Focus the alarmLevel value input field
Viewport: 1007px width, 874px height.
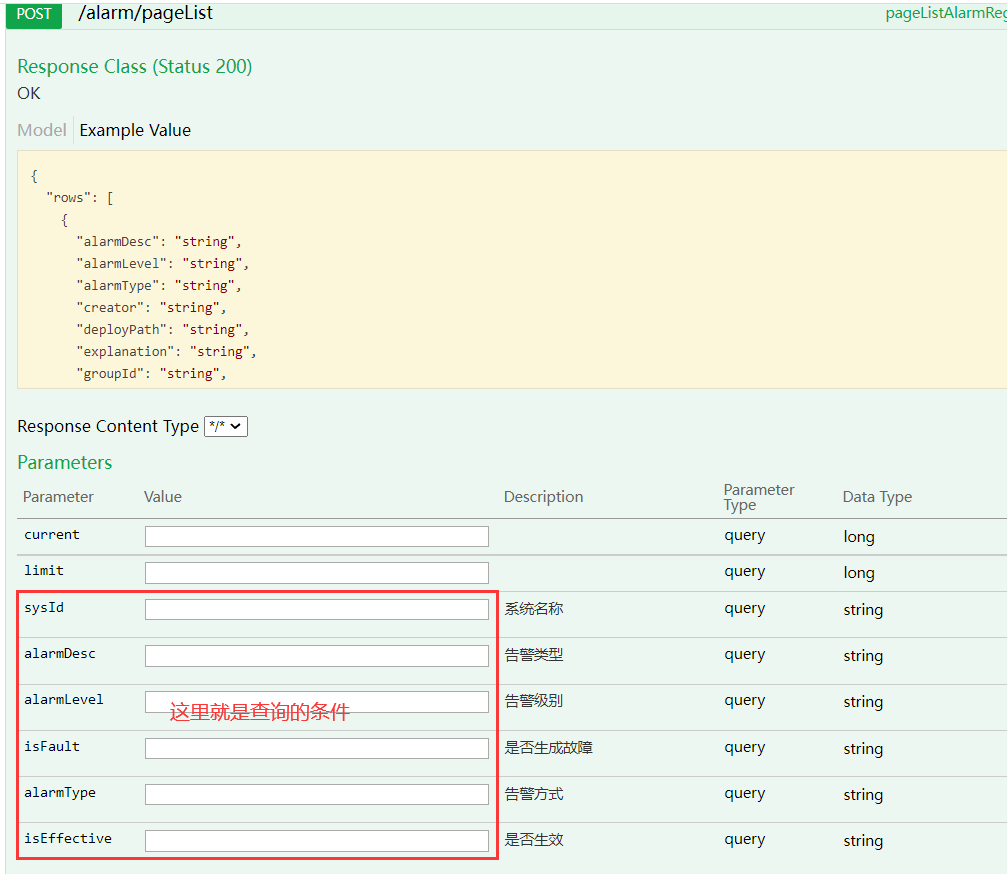coord(317,702)
